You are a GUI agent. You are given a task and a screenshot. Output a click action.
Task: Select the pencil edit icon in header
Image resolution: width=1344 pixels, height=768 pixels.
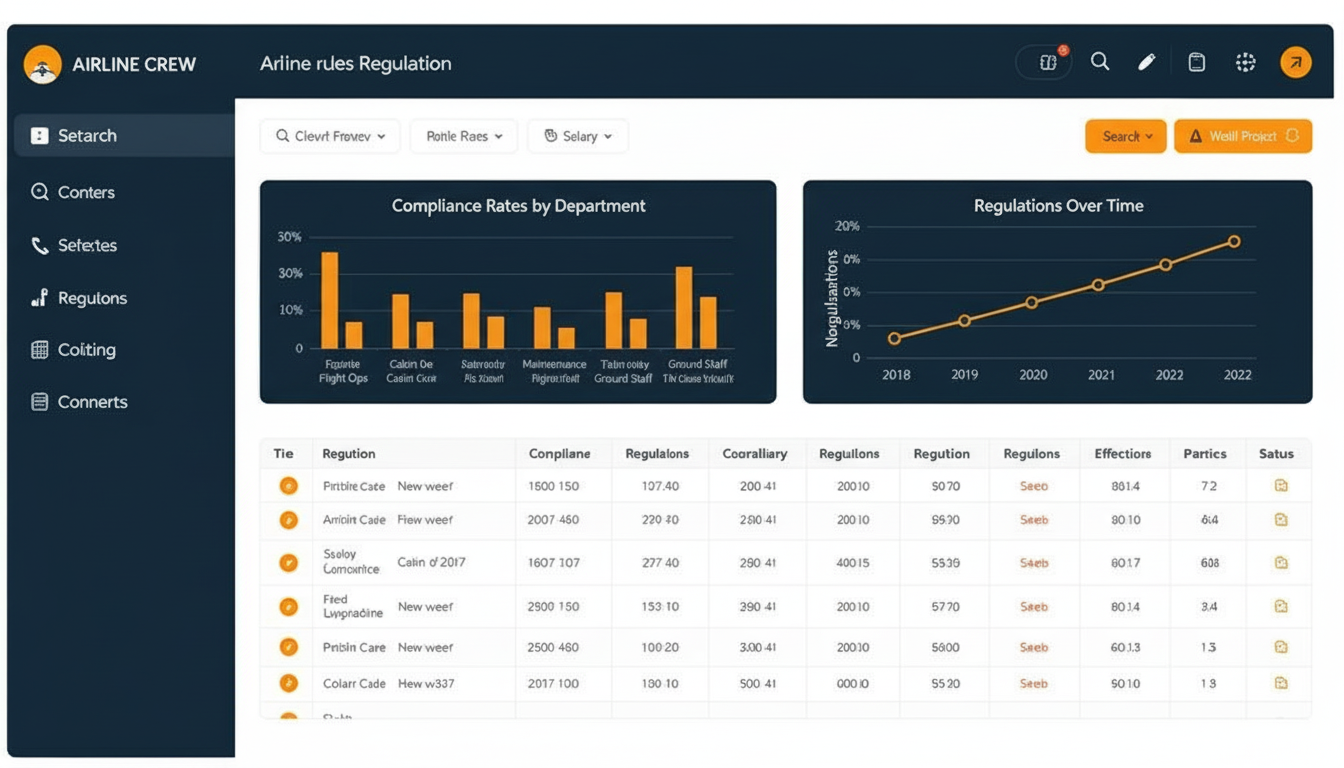[1147, 62]
